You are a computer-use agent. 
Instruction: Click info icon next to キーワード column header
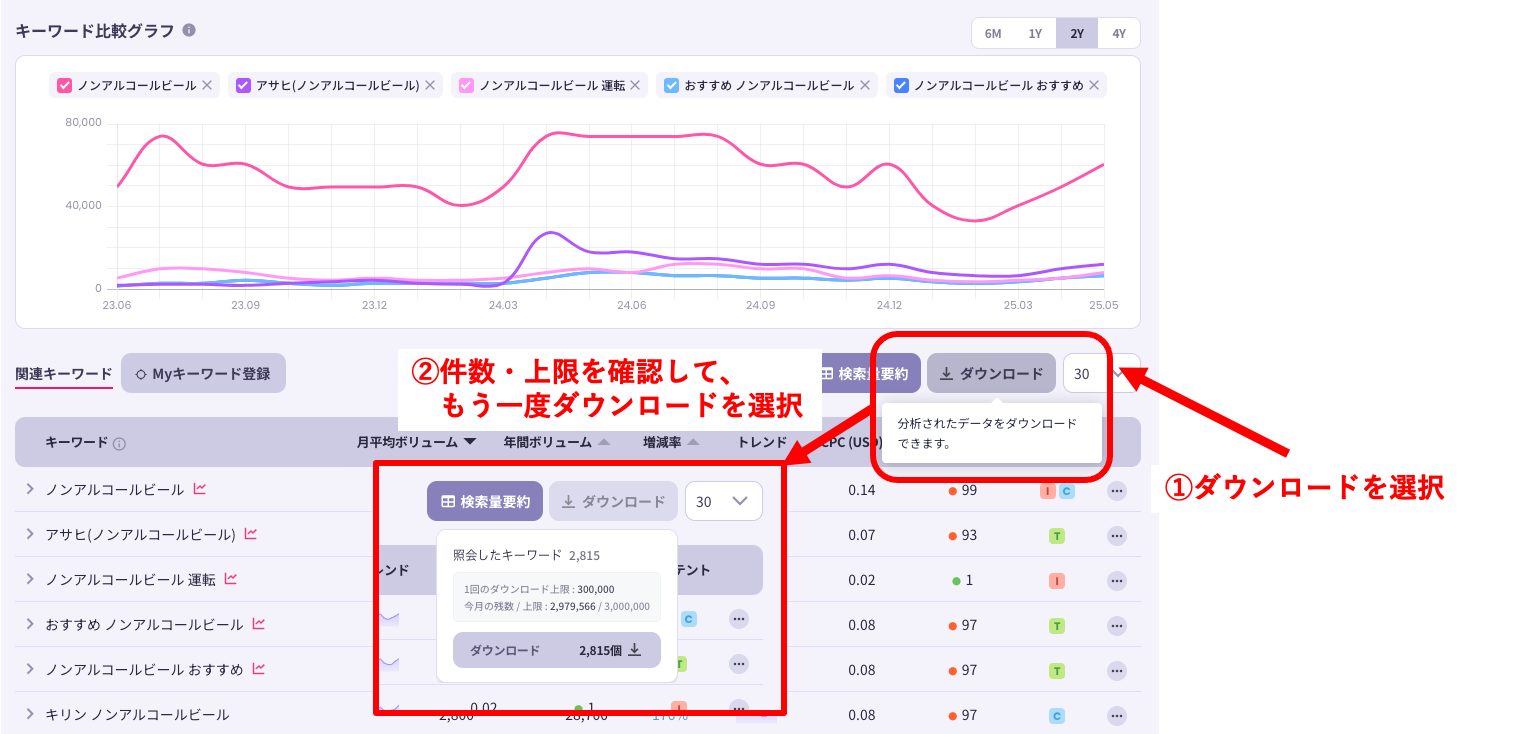[x=119, y=443]
